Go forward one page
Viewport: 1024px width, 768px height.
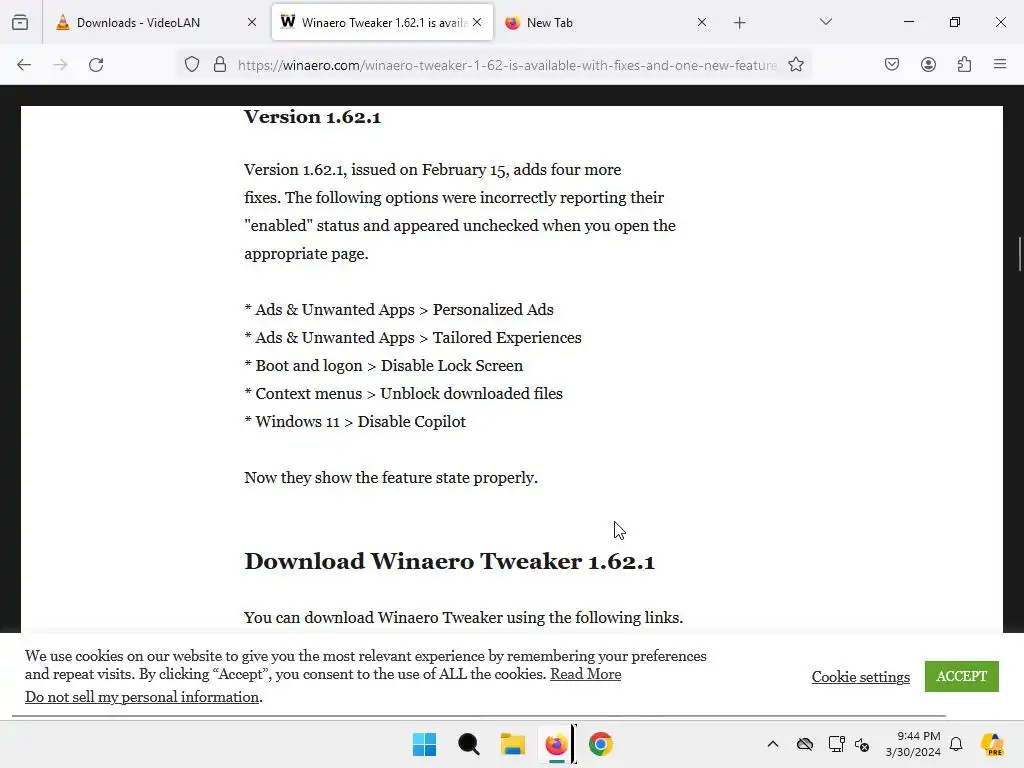pos(60,65)
